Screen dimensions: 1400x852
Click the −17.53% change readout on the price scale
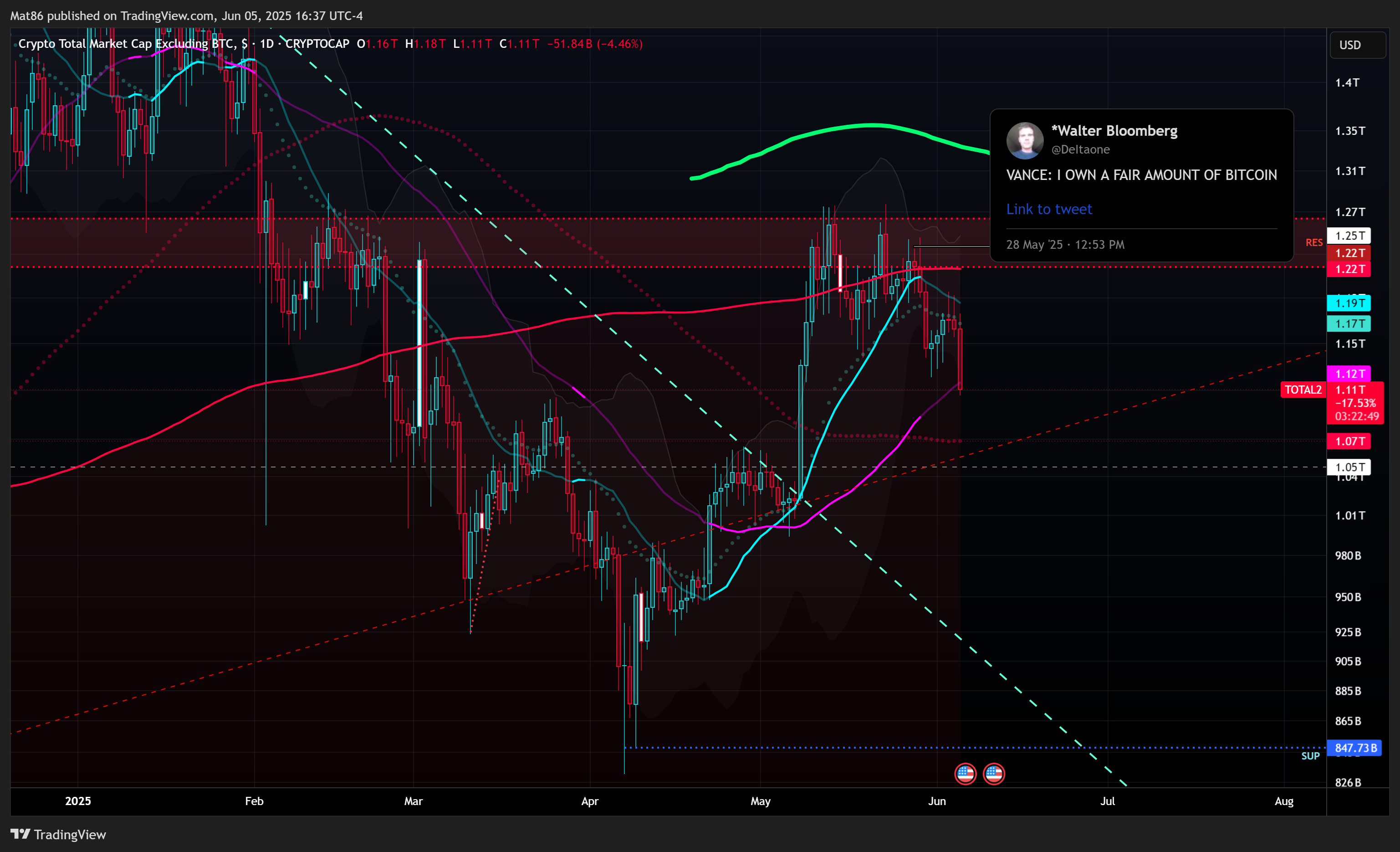click(x=1355, y=403)
